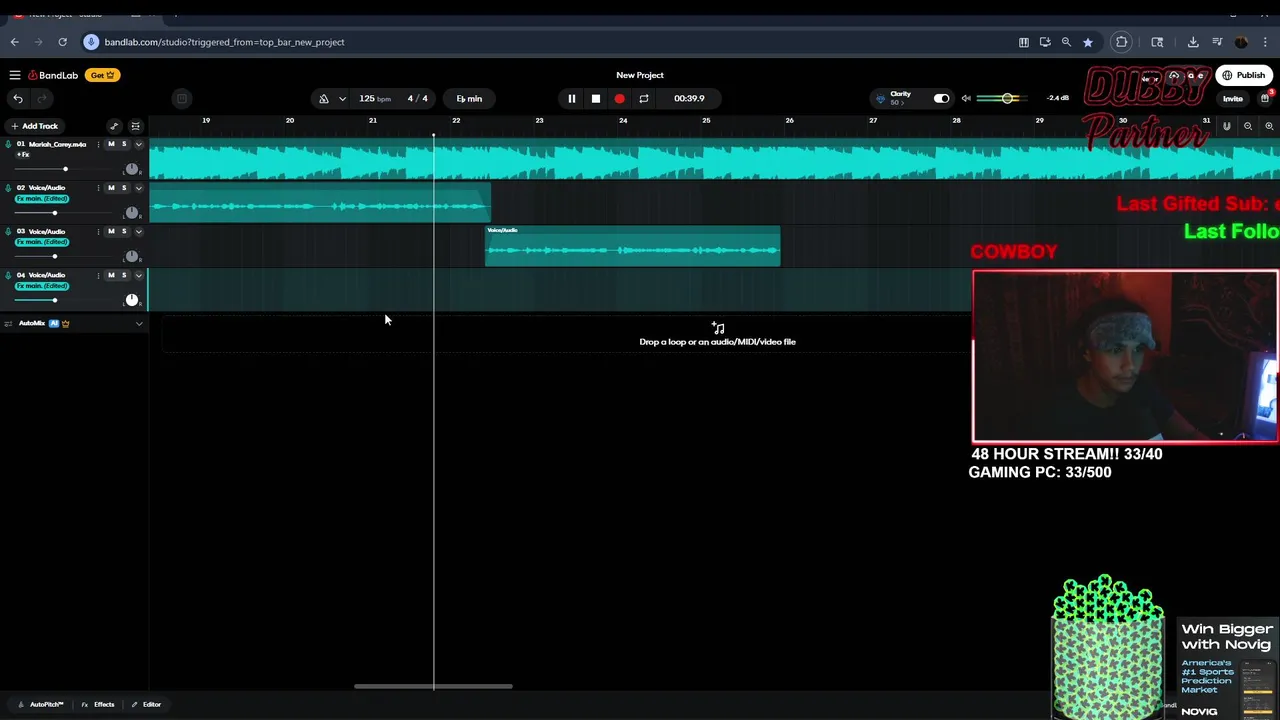The height and width of the screenshot is (720, 1280).
Task: Click the 00:39.9 time display
Action: [689, 98]
